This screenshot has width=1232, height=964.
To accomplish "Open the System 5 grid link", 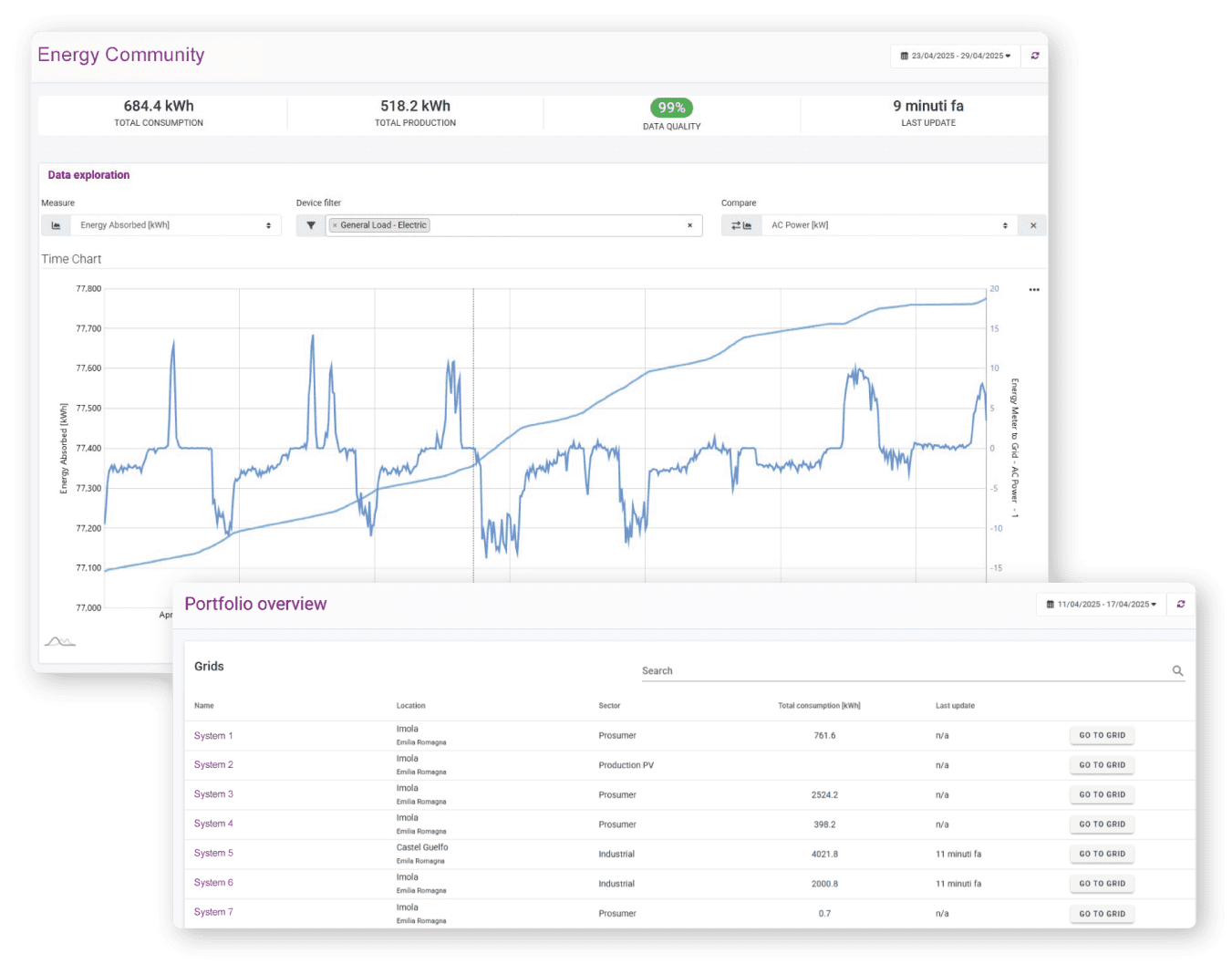I will 213,854.
